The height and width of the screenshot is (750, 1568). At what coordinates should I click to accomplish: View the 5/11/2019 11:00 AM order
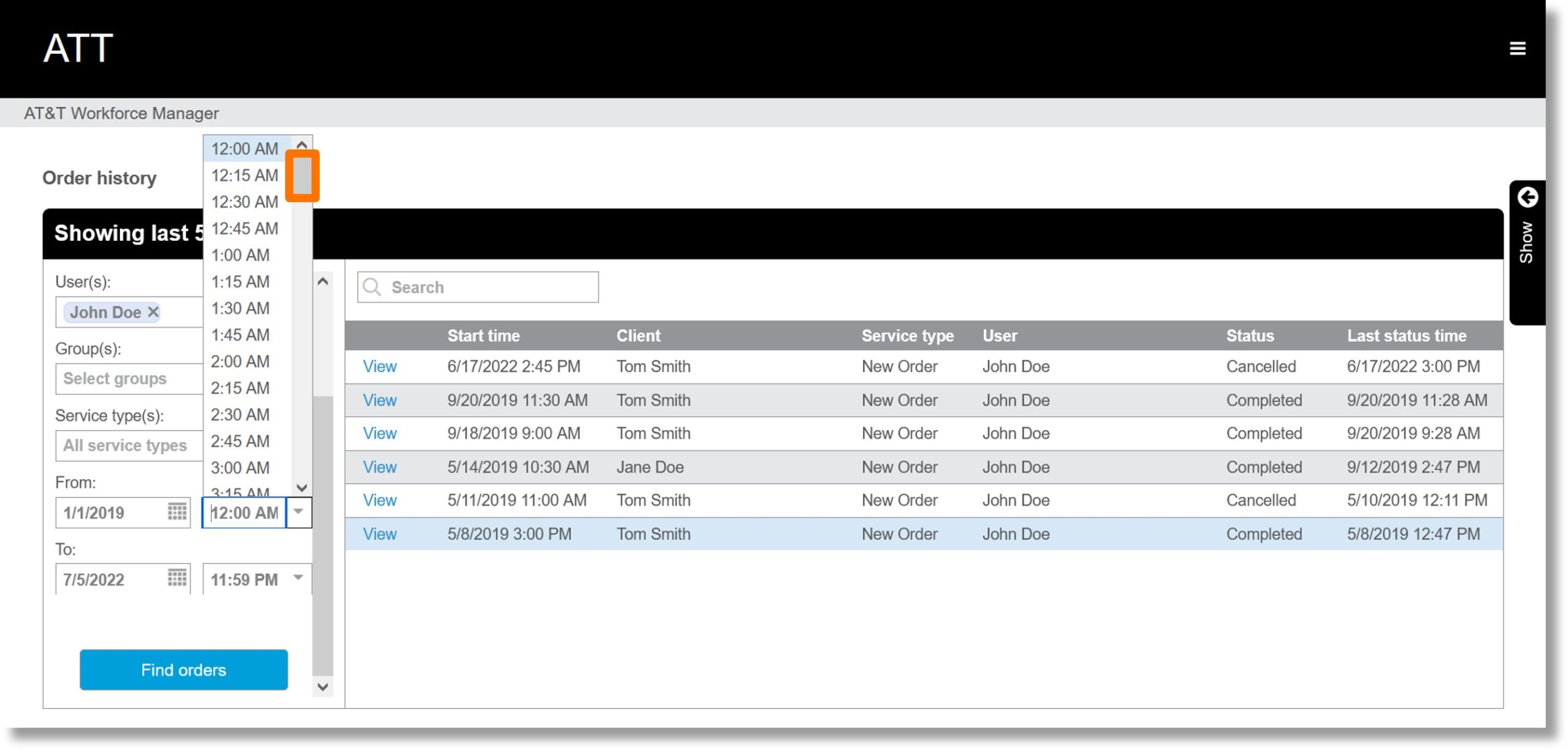pyautogui.click(x=380, y=500)
